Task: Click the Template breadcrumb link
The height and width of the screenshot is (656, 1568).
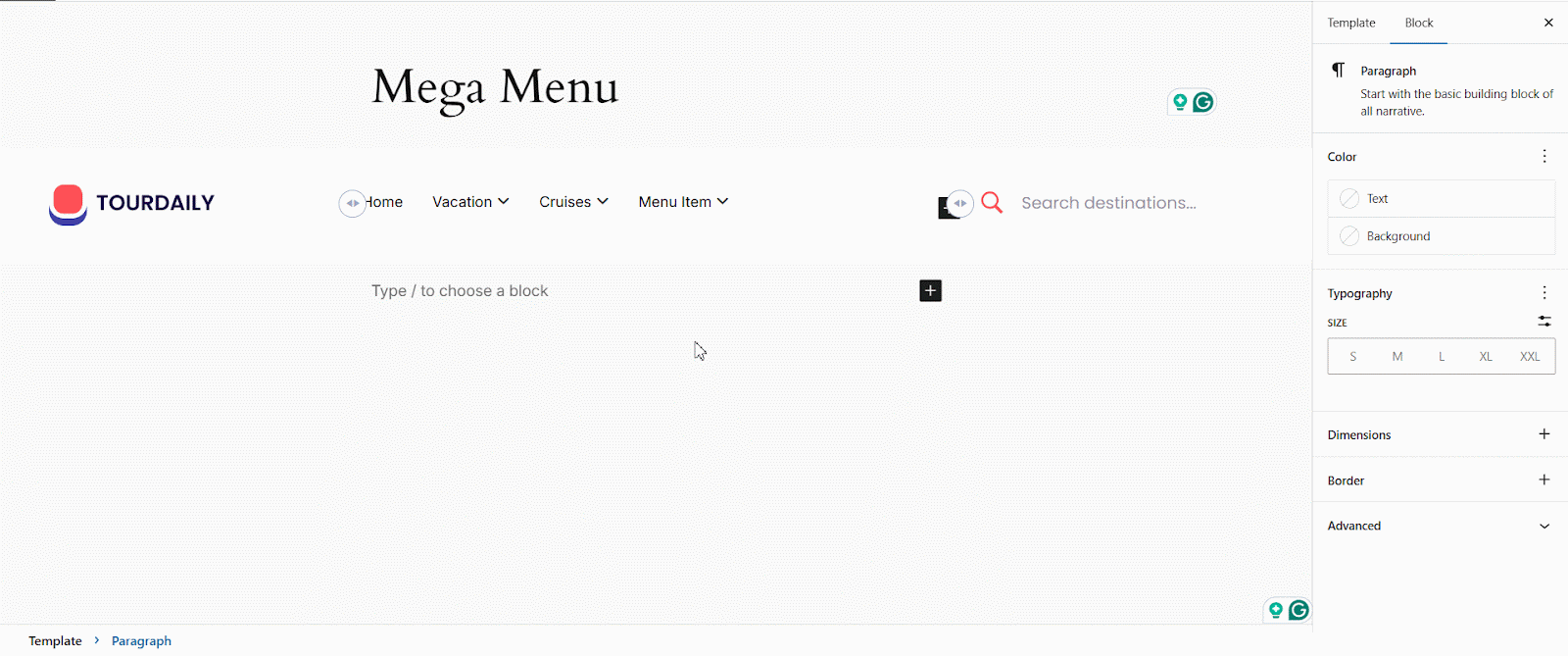Action: (55, 640)
